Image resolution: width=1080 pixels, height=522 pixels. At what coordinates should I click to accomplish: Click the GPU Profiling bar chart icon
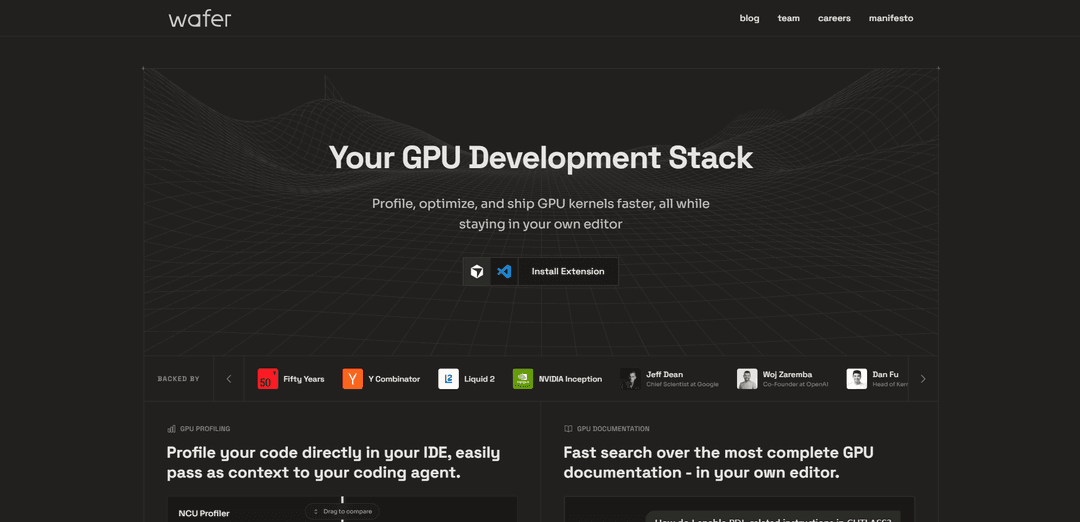(x=172, y=429)
